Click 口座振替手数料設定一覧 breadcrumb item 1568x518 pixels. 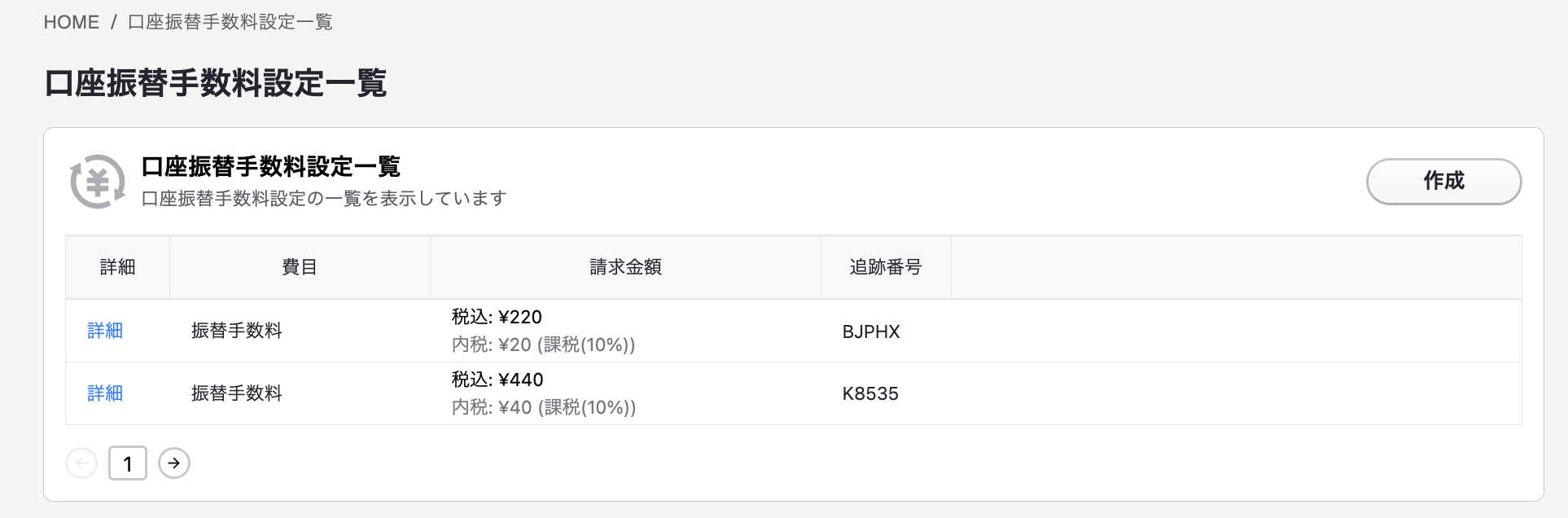(x=230, y=22)
